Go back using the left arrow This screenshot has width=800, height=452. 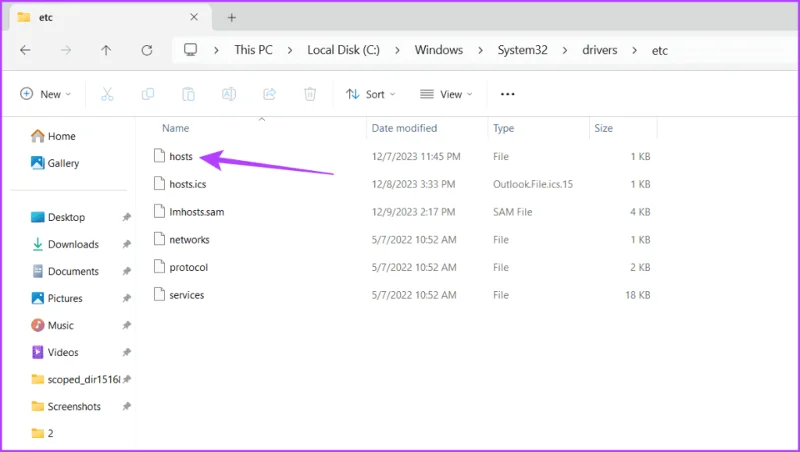point(25,50)
